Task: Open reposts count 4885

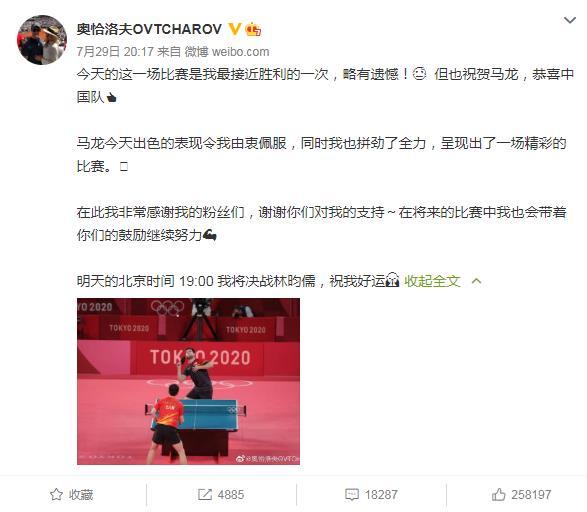Action: 231,495
